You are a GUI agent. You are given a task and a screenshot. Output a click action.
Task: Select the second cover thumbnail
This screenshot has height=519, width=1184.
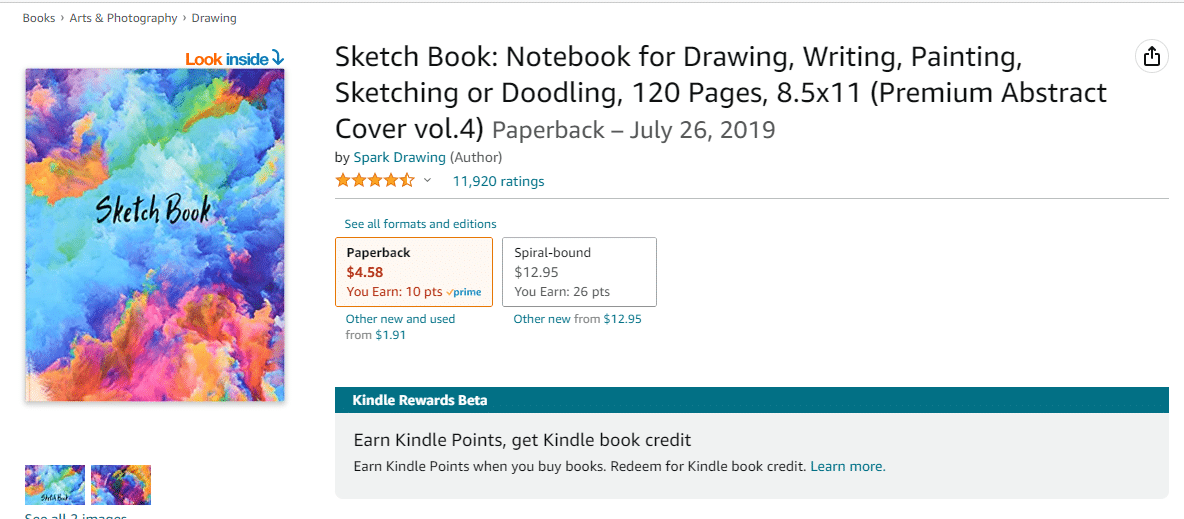[121, 485]
